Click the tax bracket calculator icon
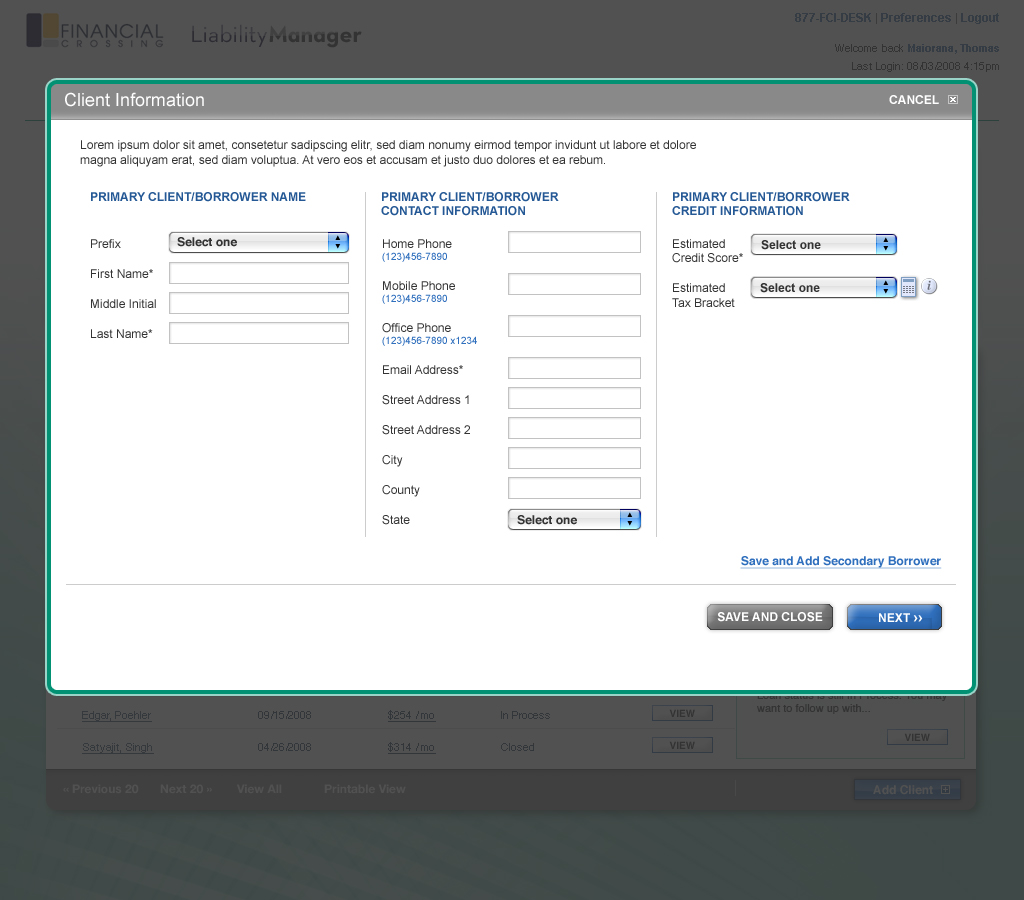The image size is (1024, 900). tap(908, 288)
